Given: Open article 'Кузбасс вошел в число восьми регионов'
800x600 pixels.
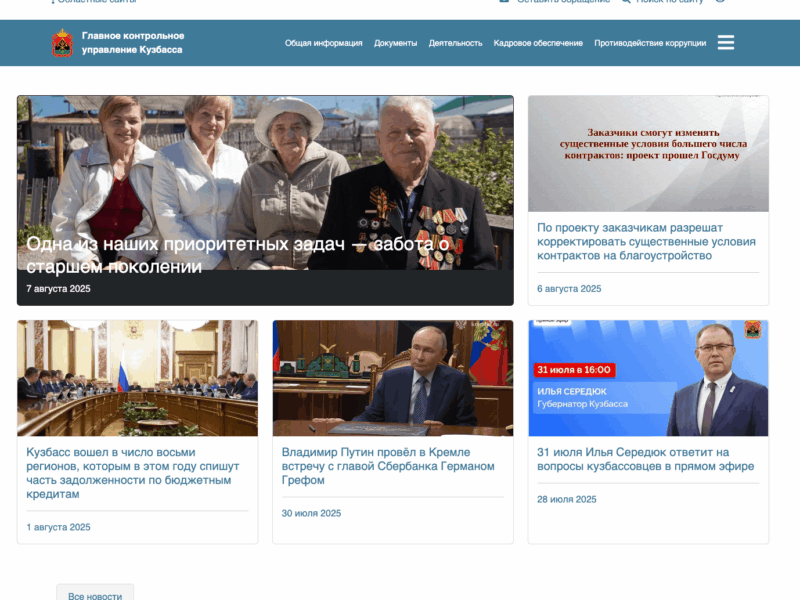Looking at the screenshot, I should tap(133, 473).
